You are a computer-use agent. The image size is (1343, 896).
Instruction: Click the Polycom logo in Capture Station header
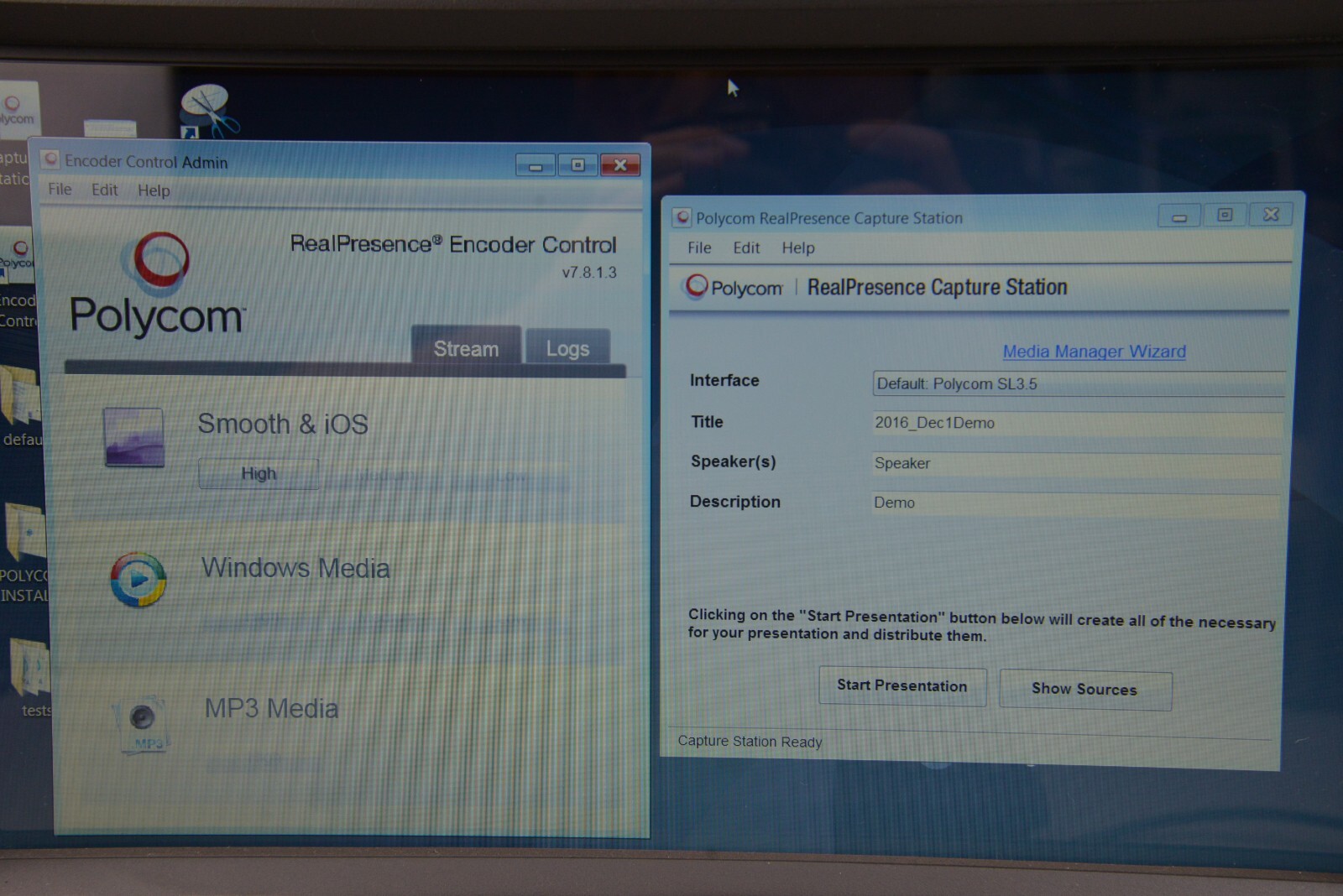[734, 287]
